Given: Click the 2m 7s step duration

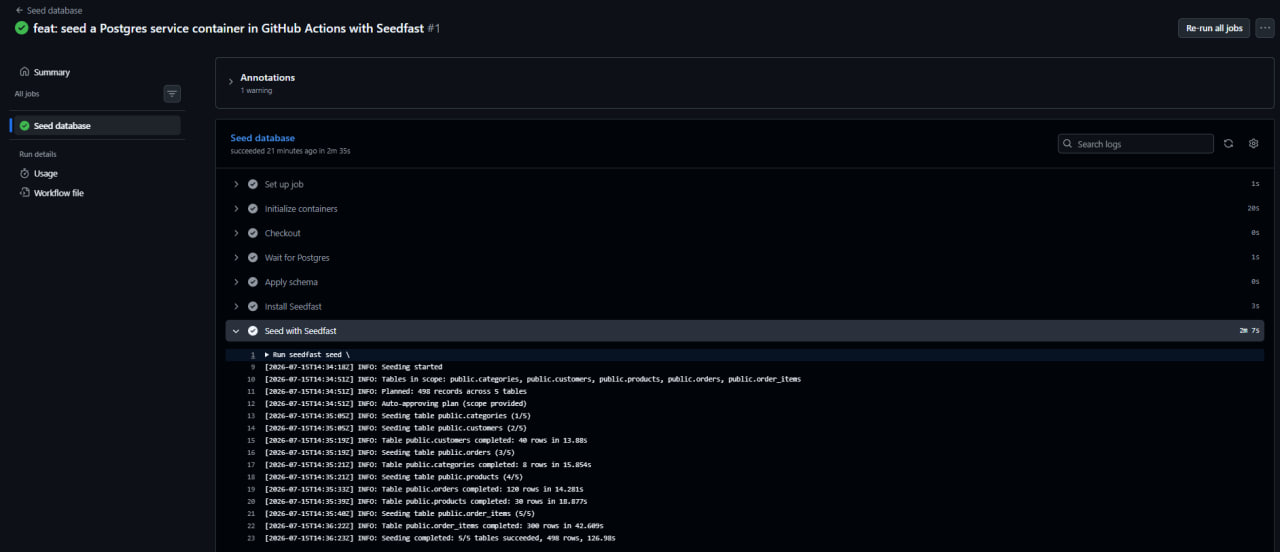Looking at the screenshot, I should (1249, 330).
